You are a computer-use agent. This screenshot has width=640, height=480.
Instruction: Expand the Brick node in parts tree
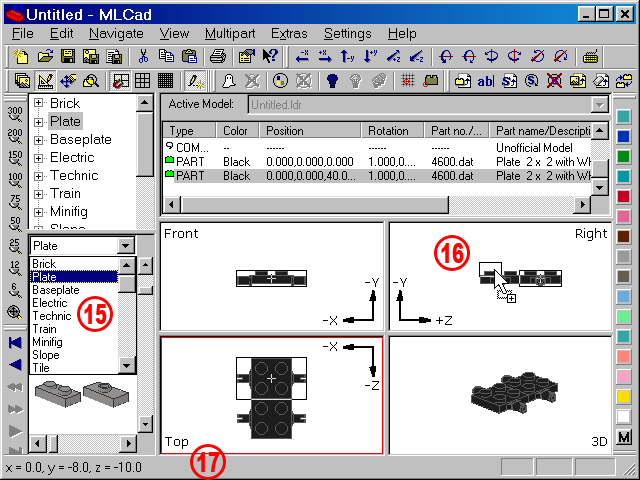[38, 103]
